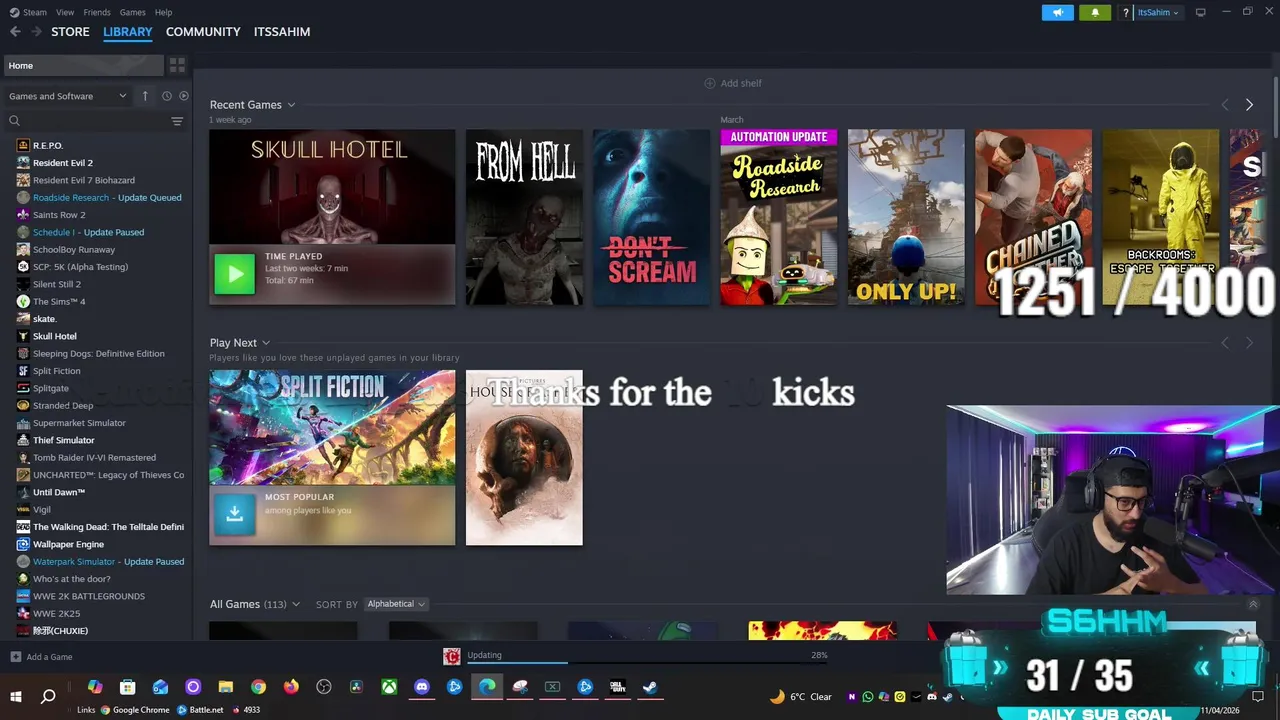The image size is (1280, 720).
Task: Click the download button for Split Fiction
Action: pyautogui.click(x=235, y=514)
